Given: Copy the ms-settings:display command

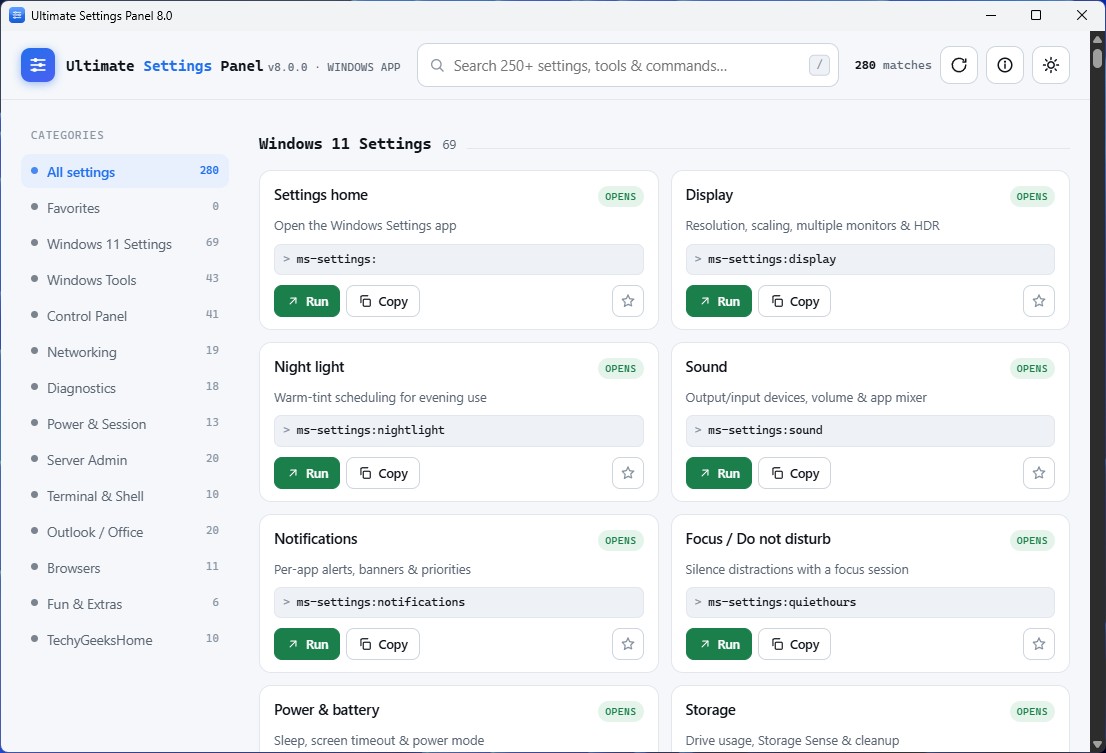Looking at the screenshot, I should [794, 301].
